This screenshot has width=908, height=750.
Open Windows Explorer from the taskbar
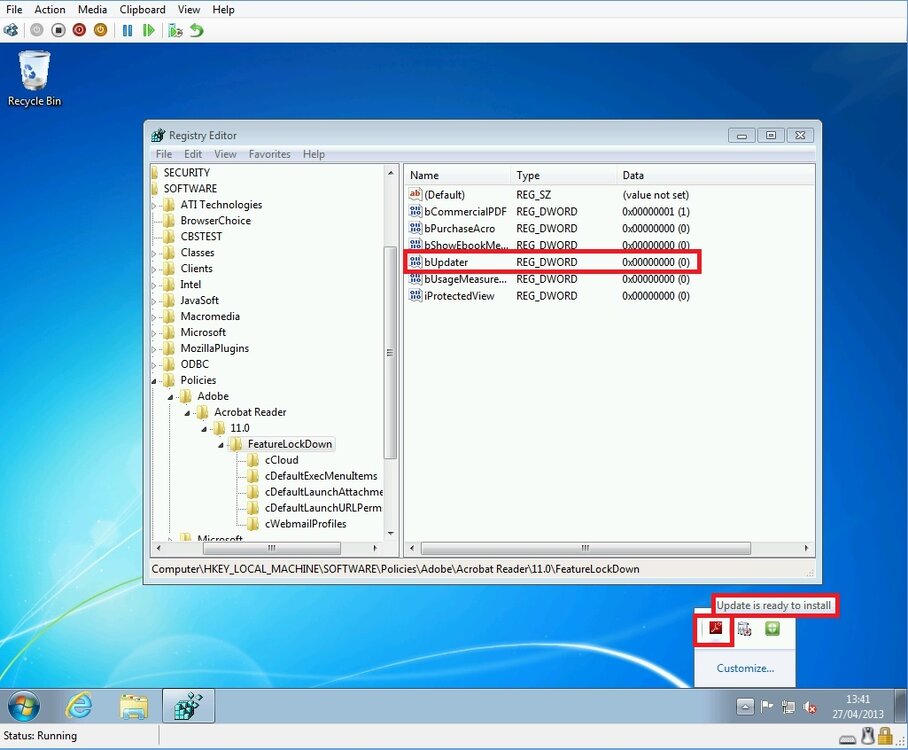(x=134, y=706)
